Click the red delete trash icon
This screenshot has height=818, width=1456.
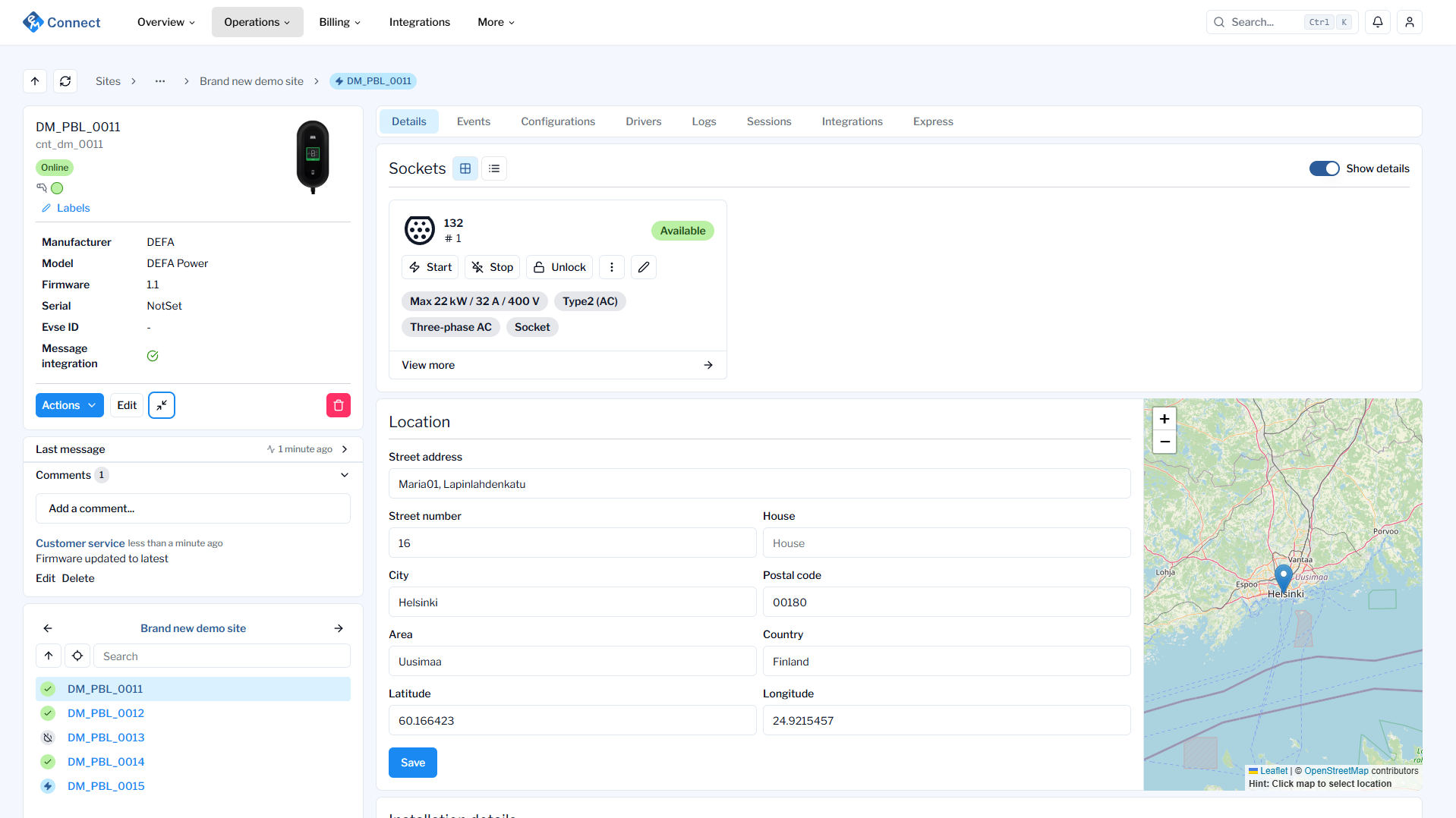click(338, 405)
